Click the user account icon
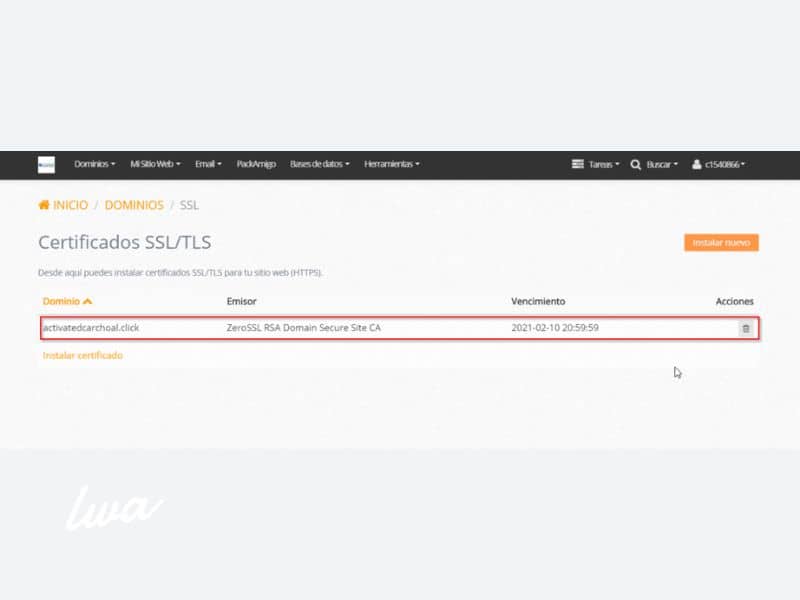 point(697,164)
